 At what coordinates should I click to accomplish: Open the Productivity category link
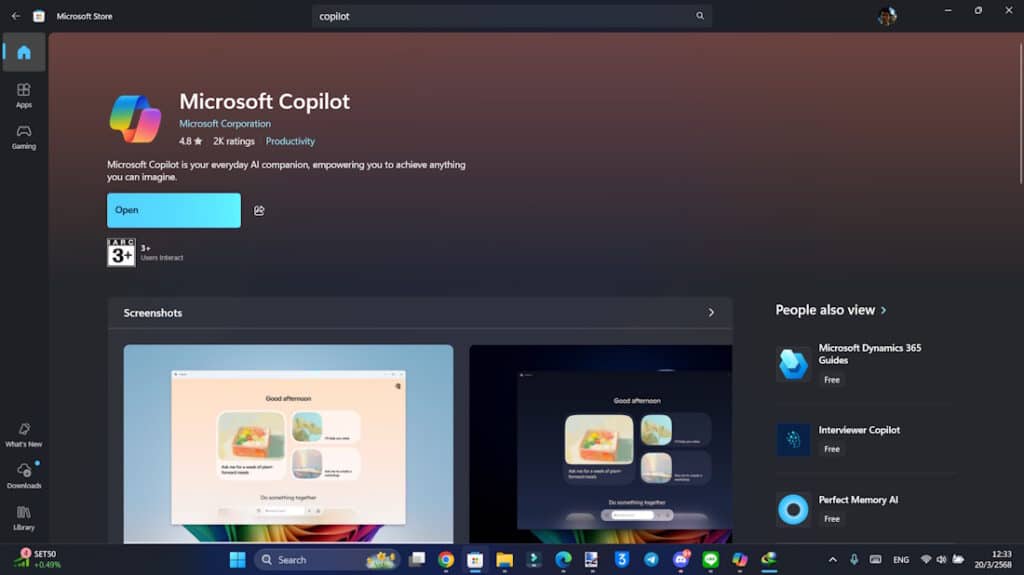point(290,141)
